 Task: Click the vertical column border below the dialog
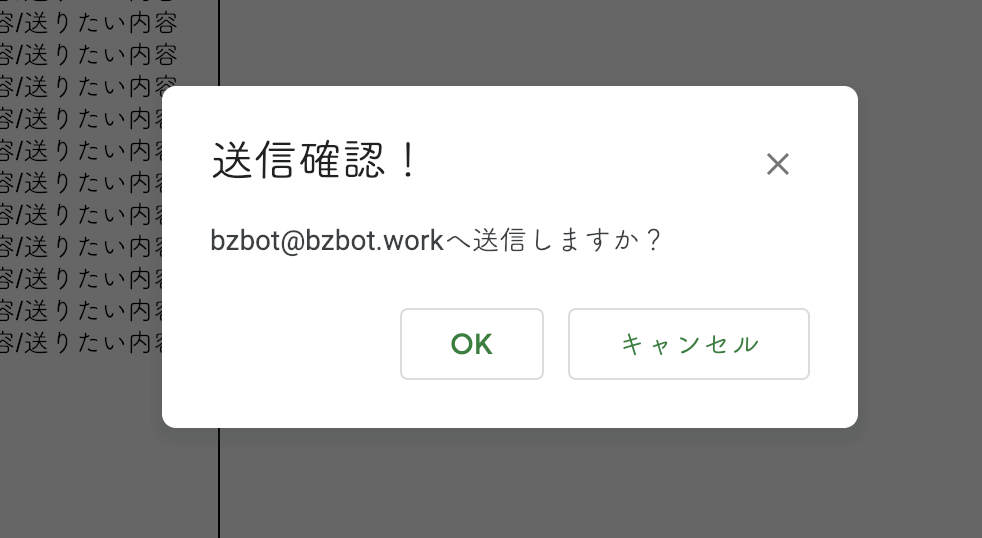pos(219,484)
